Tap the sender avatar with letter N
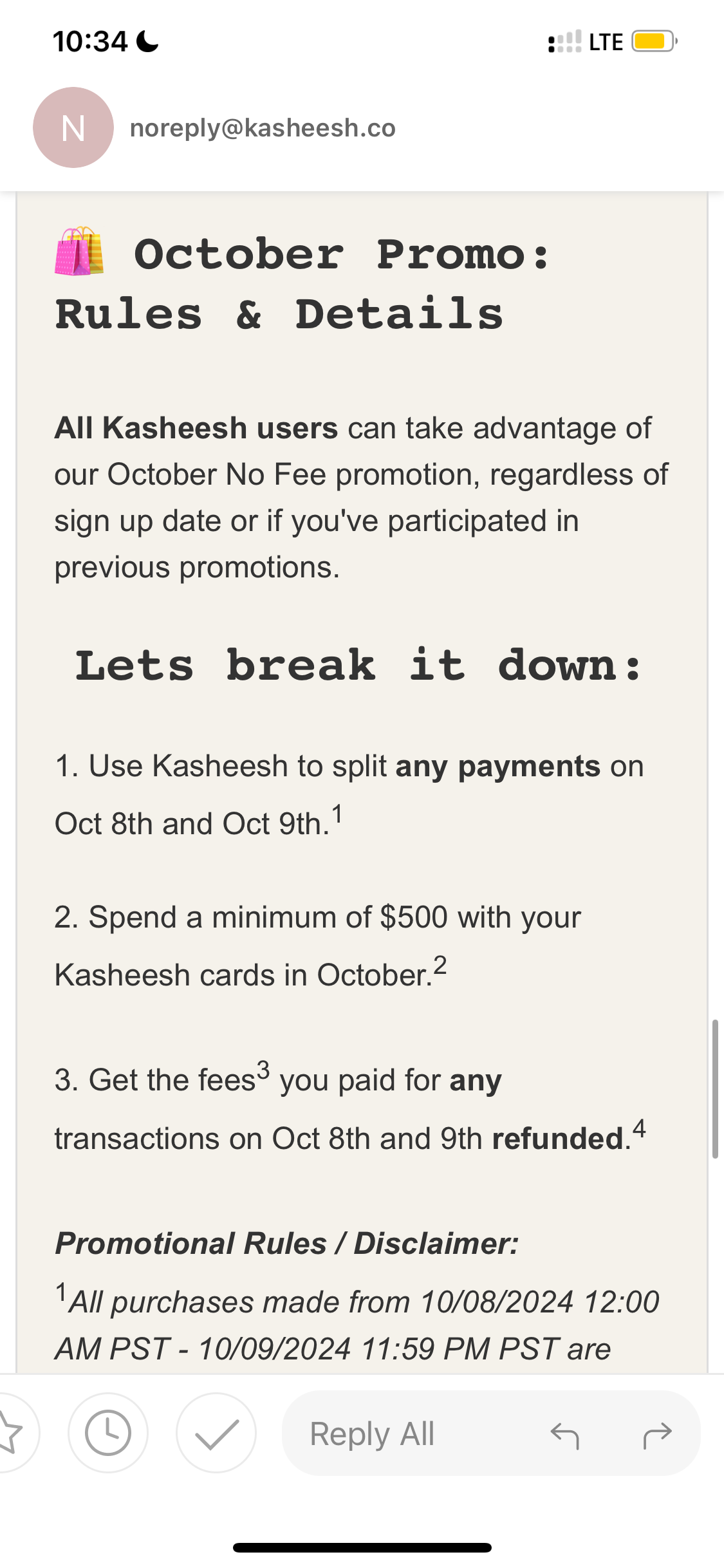Image resolution: width=724 pixels, height=1568 pixels. click(x=73, y=127)
